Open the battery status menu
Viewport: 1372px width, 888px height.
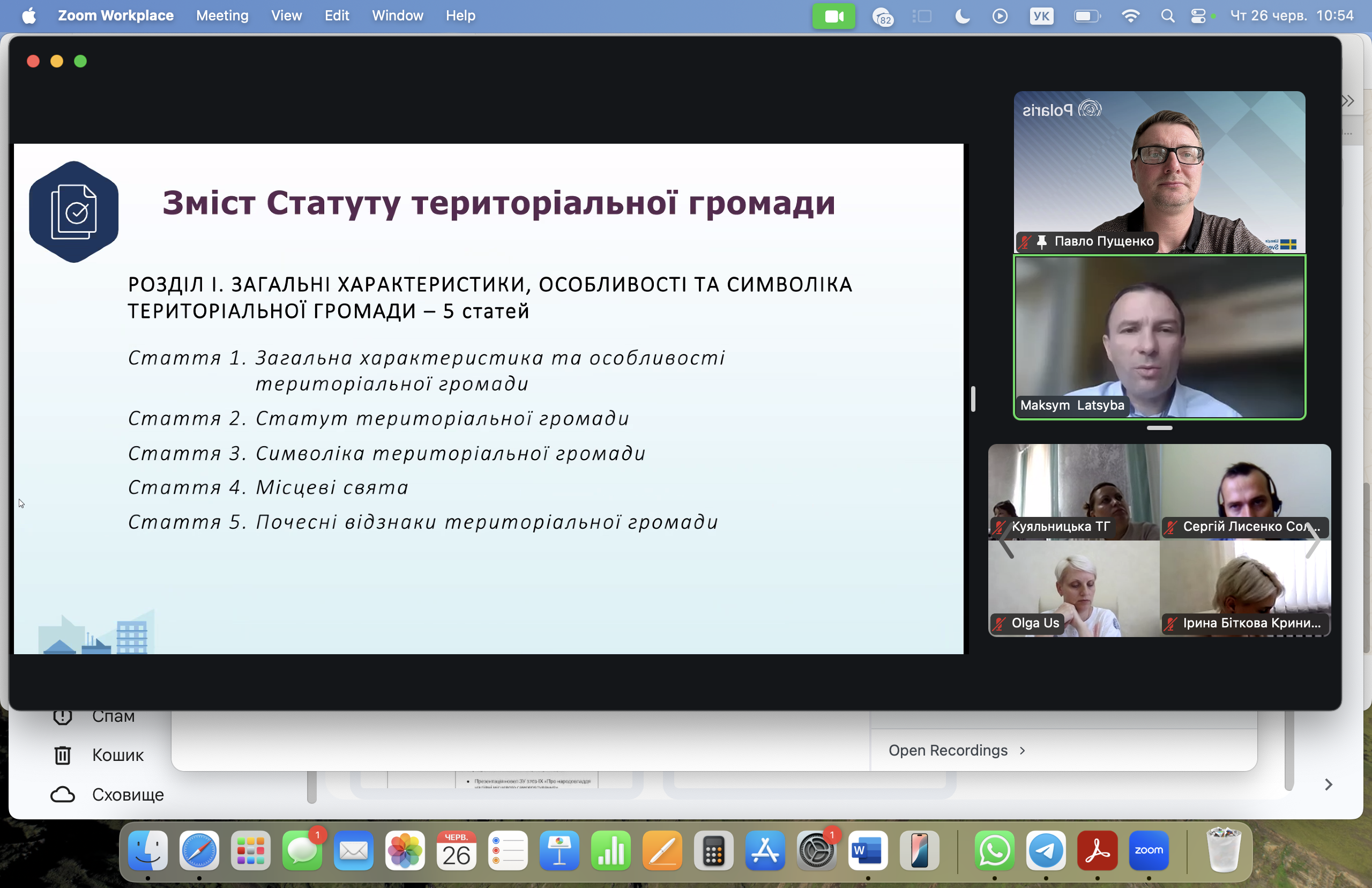(x=1087, y=16)
